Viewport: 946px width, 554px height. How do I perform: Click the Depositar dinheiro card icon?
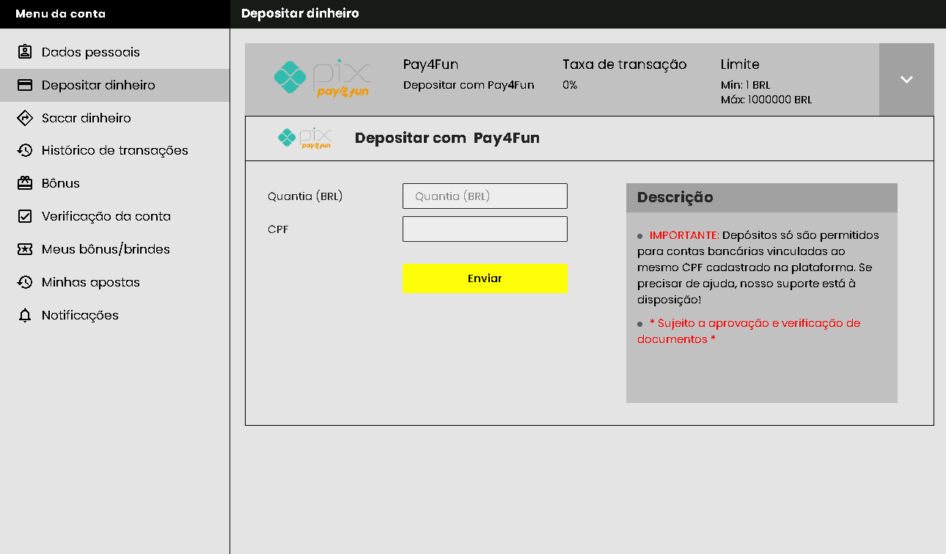coord(25,85)
